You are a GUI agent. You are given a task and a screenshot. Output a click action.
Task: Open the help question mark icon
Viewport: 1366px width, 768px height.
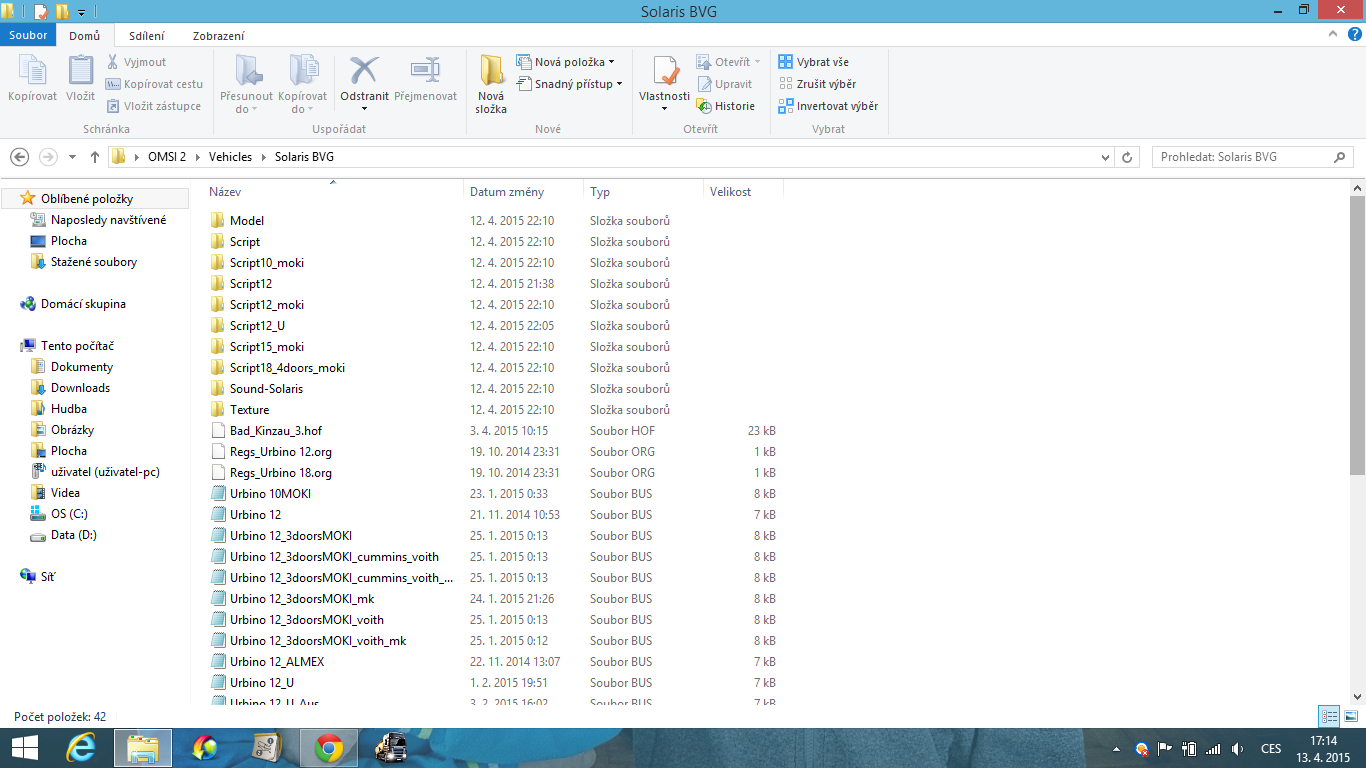pos(1354,34)
